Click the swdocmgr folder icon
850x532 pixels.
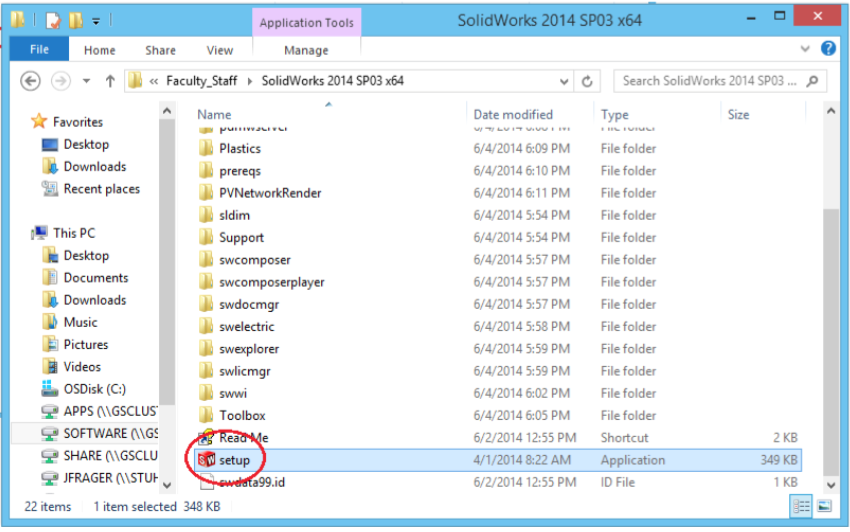tap(205, 304)
